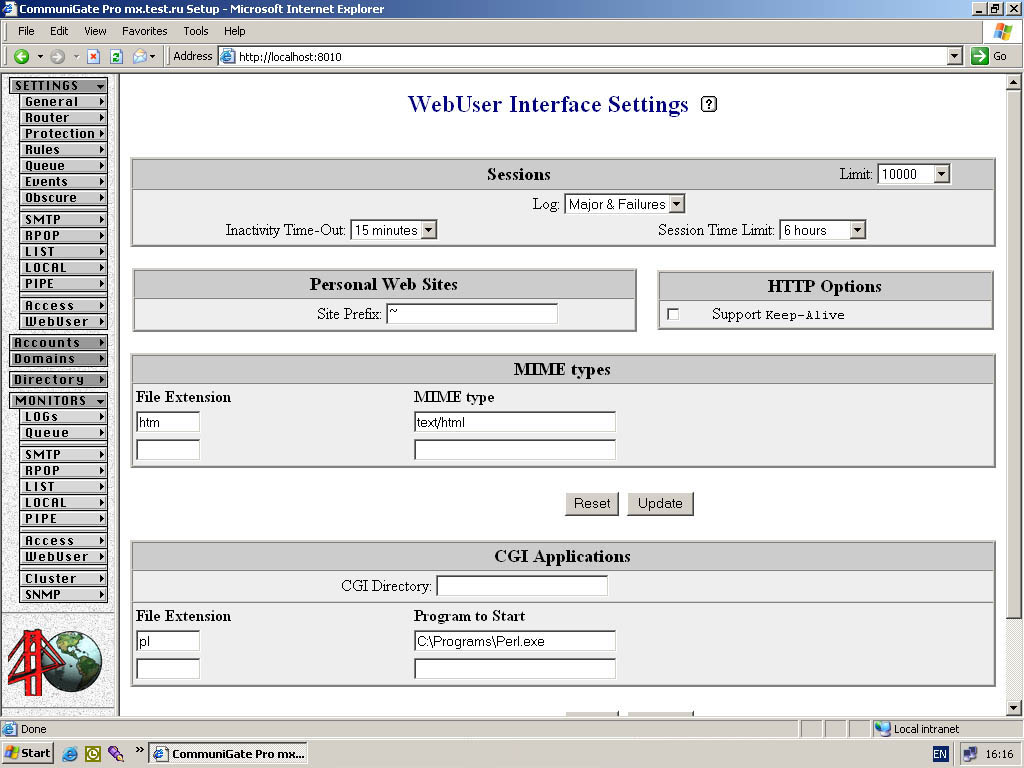Open Protection settings in sidebar
Screen dimensions: 1024x768
[x=64, y=134]
